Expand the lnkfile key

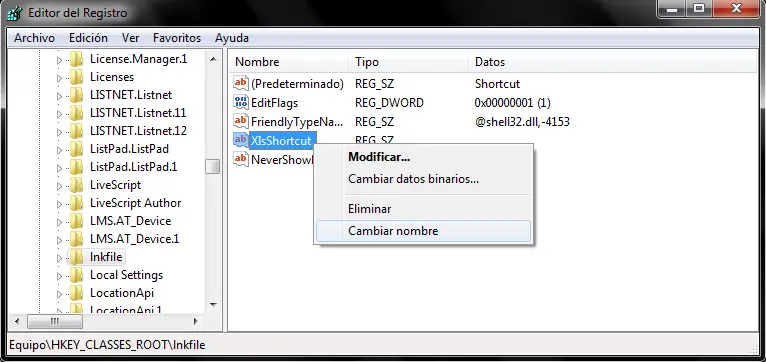pos(59,257)
